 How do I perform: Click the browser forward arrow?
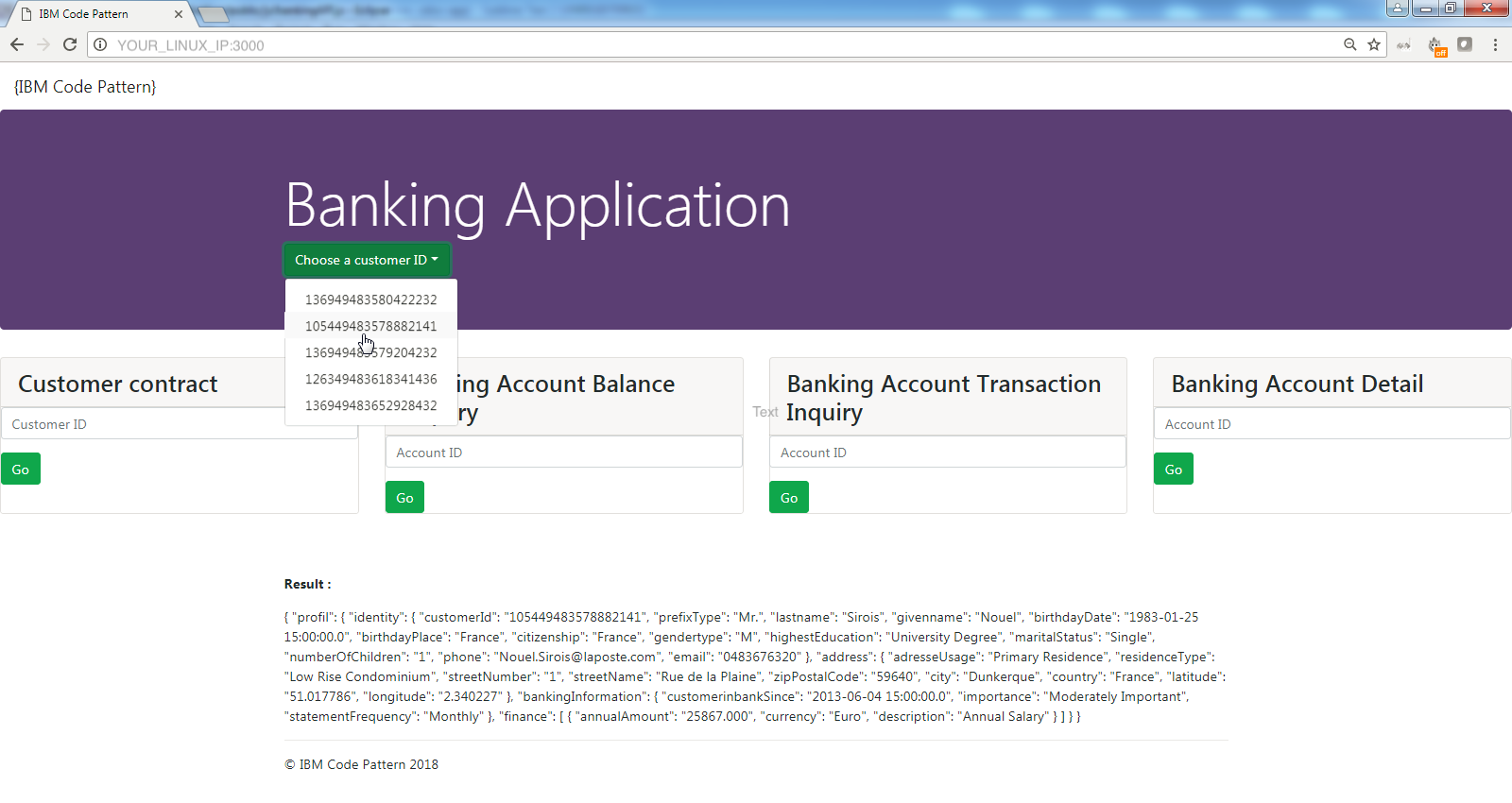click(x=43, y=44)
